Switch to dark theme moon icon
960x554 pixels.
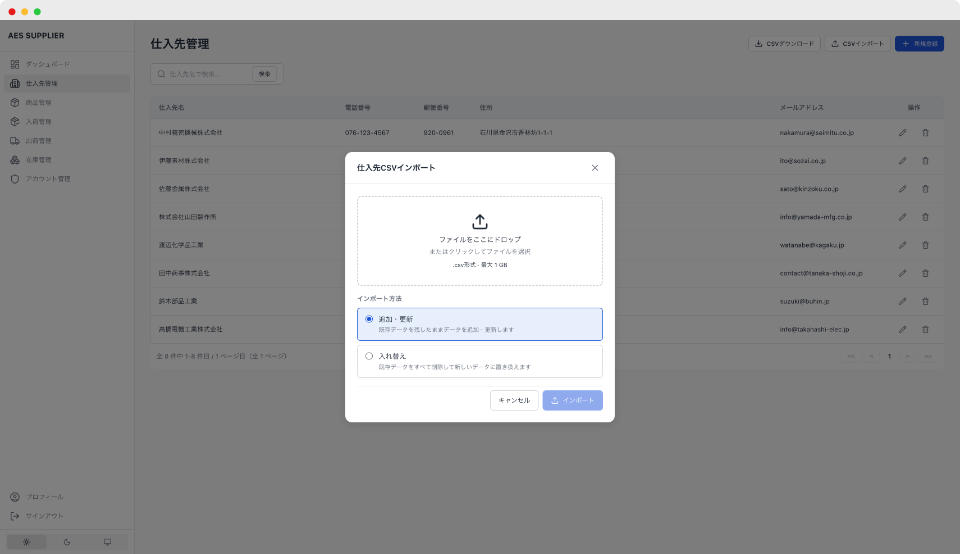click(x=67, y=542)
